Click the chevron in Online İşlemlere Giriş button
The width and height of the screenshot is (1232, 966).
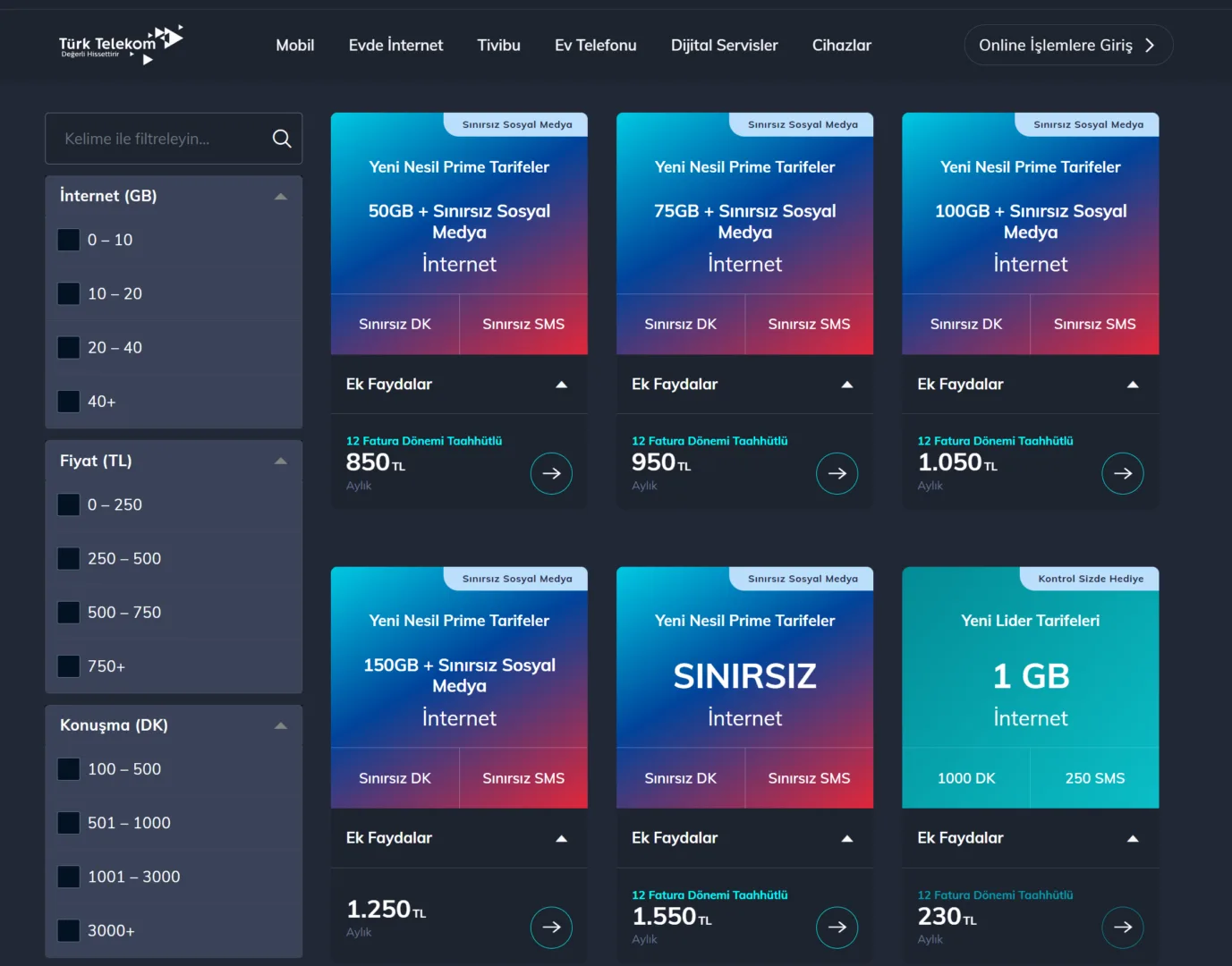click(1150, 45)
